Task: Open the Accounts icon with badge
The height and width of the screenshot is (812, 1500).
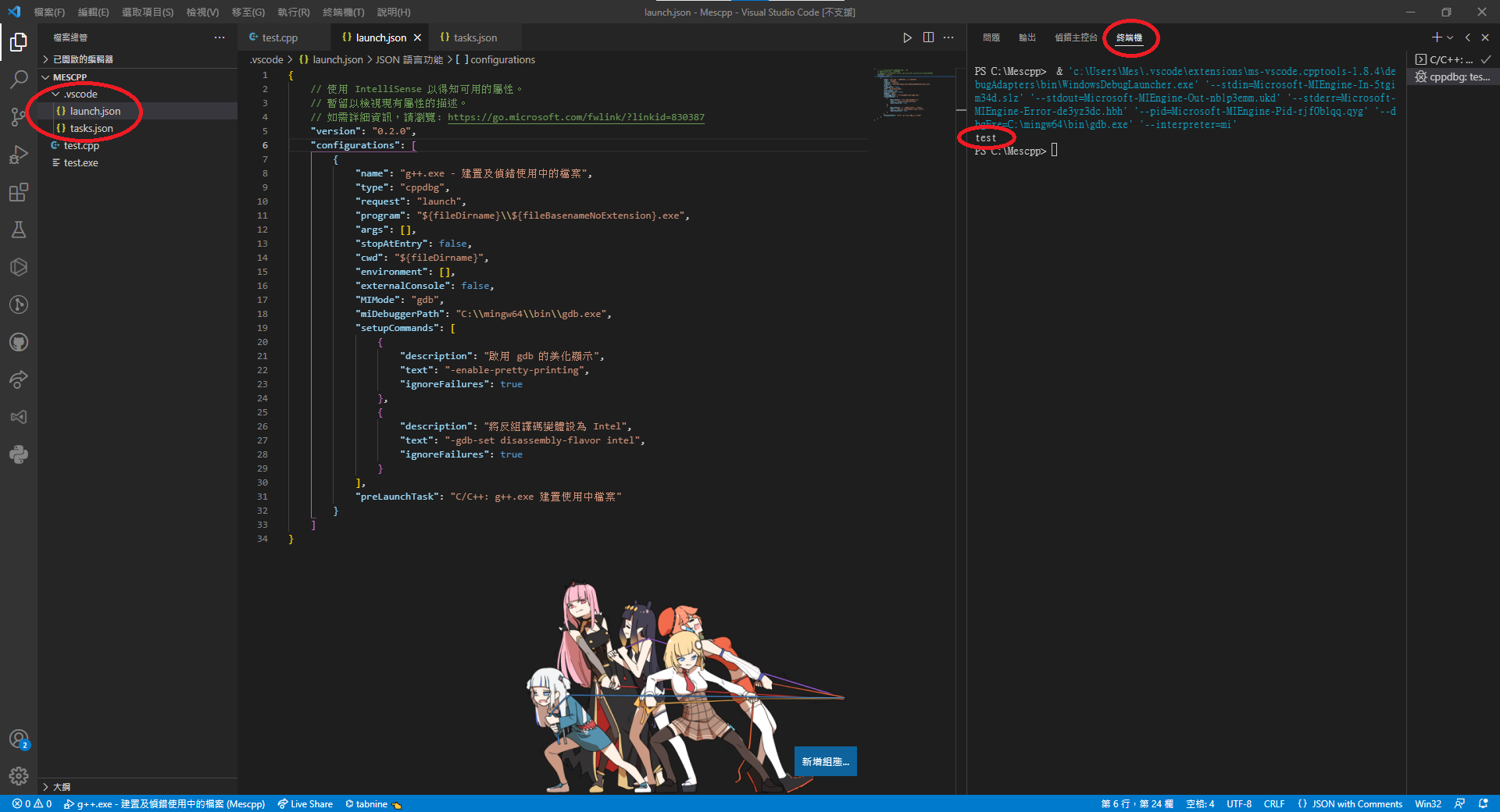Action: pos(19,739)
